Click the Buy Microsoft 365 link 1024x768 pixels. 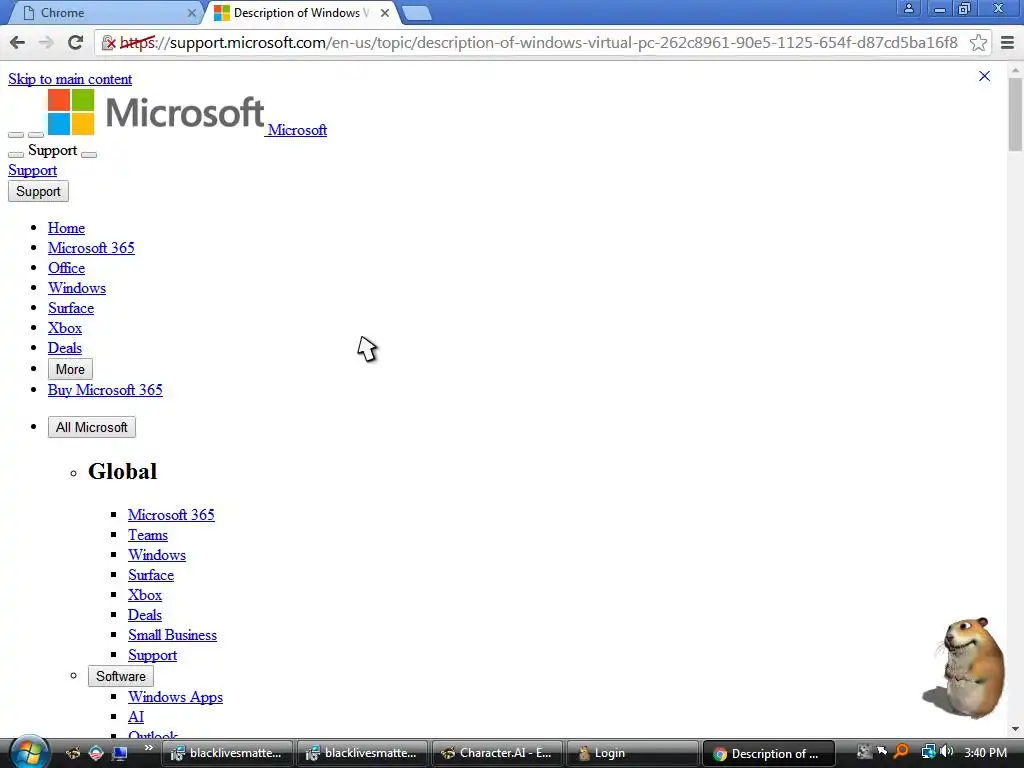click(x=105, y=390)
